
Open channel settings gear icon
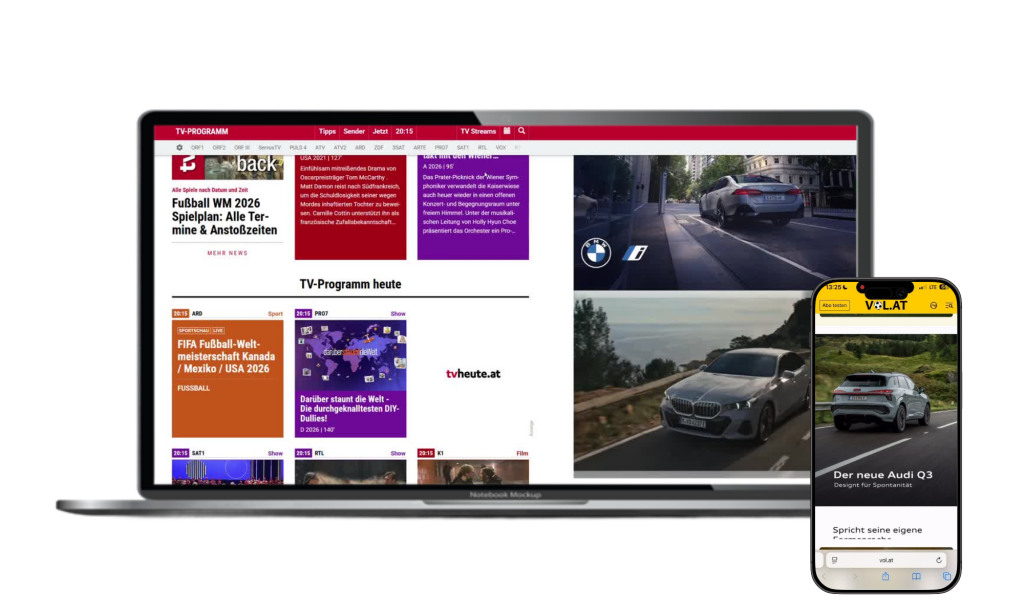tap(180, 148)
